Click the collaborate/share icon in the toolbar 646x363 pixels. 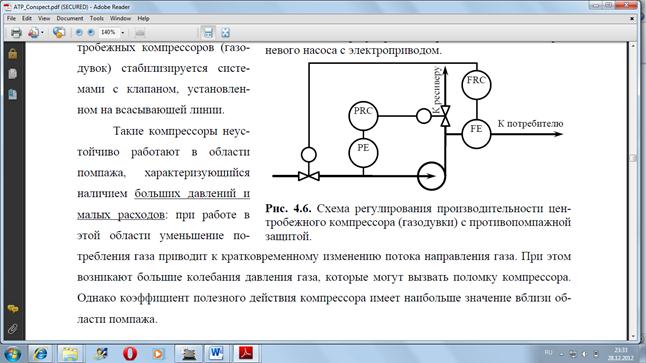tap(59, 33)
